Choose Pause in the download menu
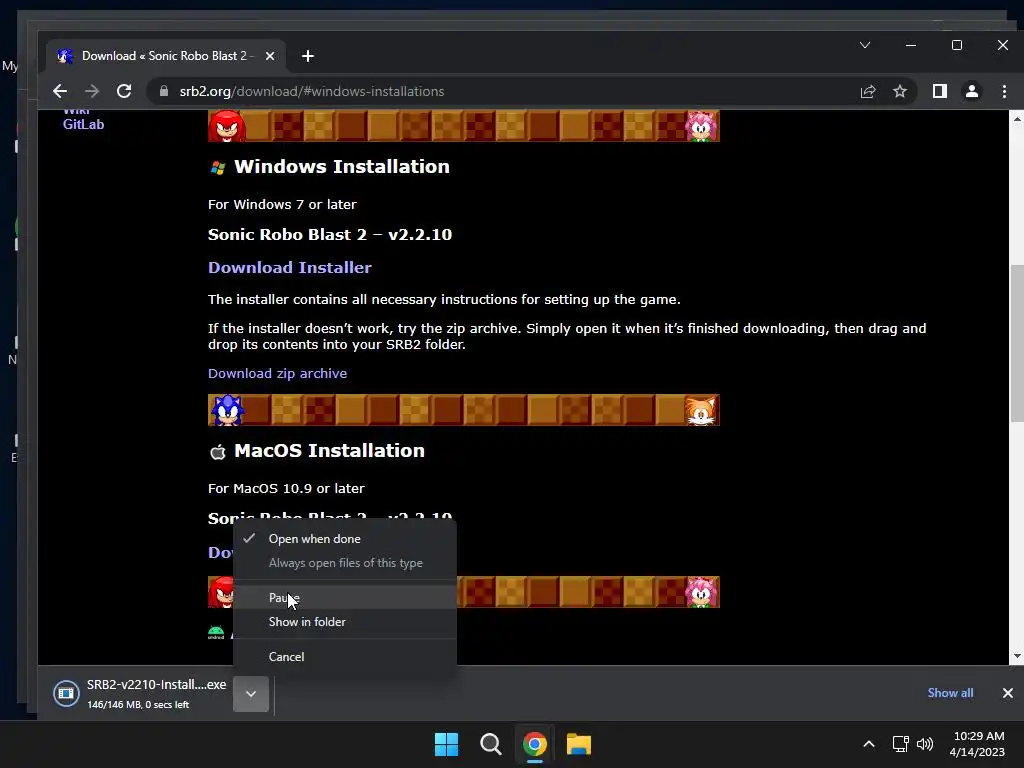This screenshot has width=1024, height=768. pos(345,598)
